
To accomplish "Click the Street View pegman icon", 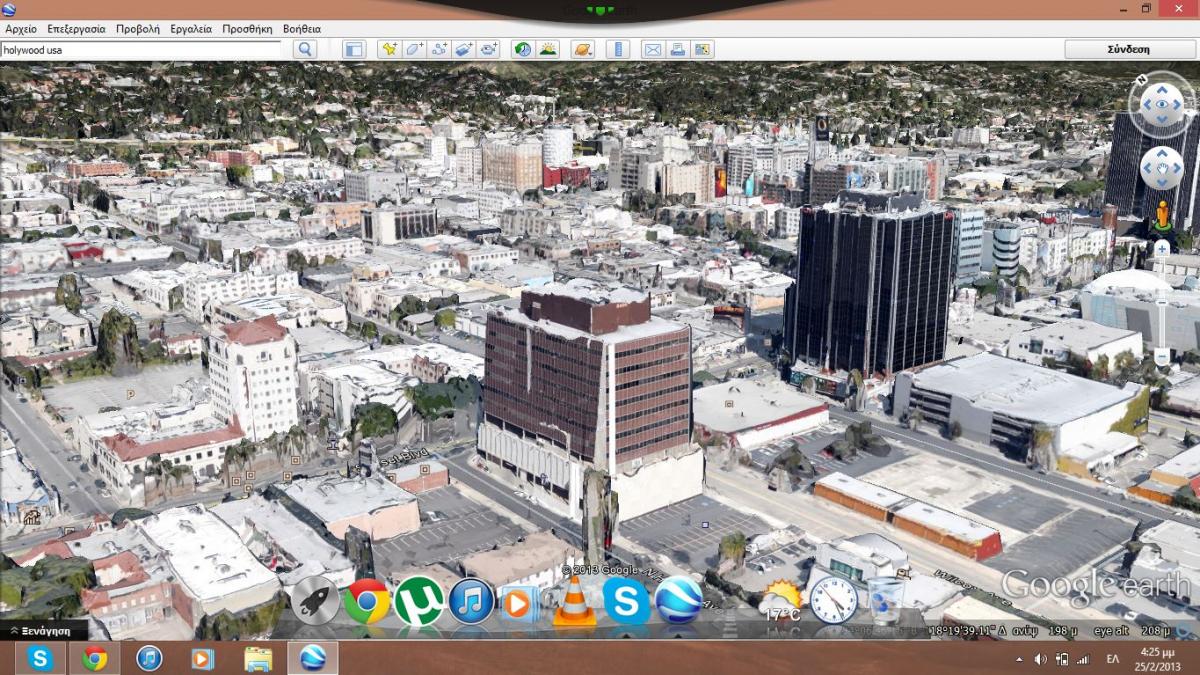I will 1161,217.
